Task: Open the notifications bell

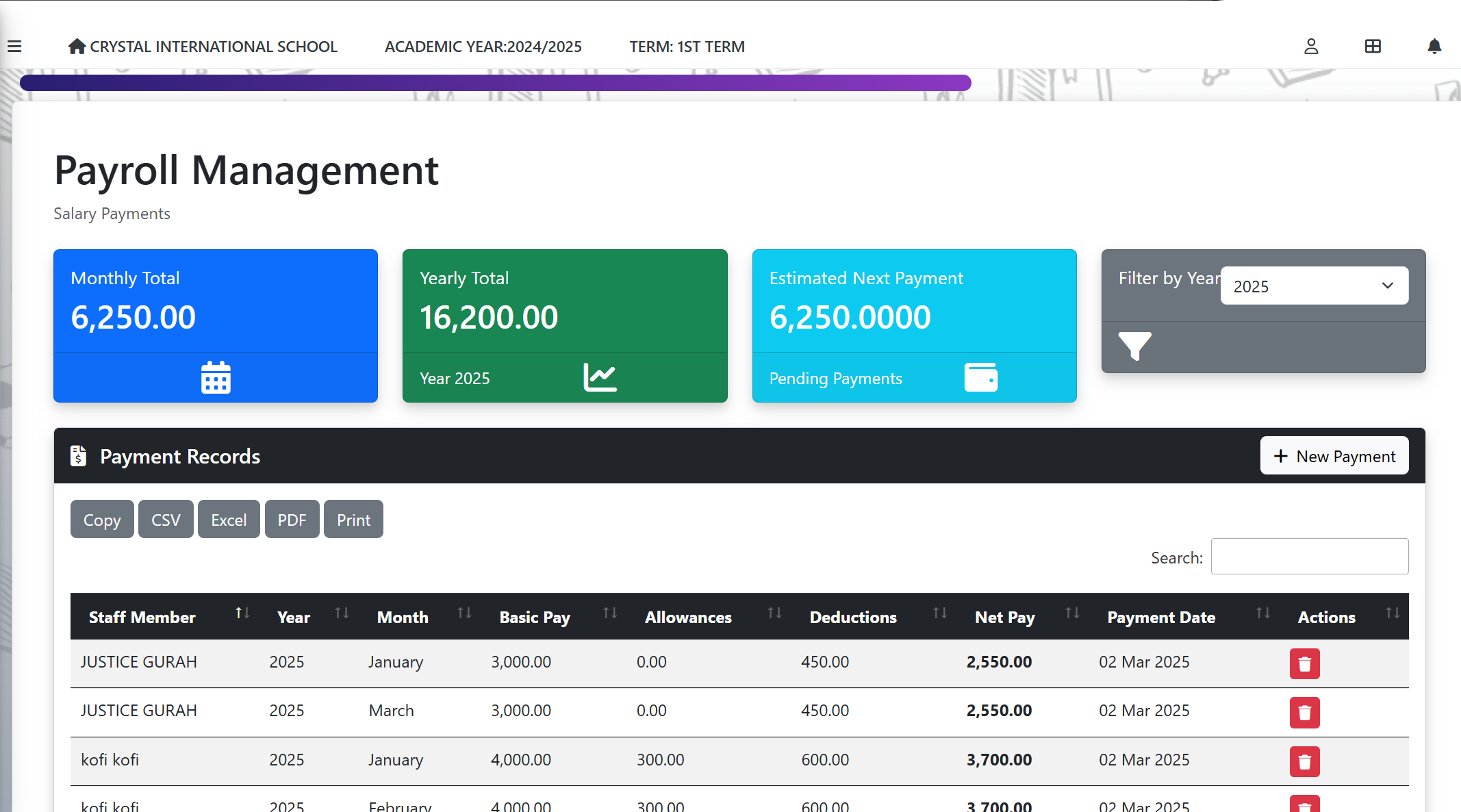Action: [1434, 47]
